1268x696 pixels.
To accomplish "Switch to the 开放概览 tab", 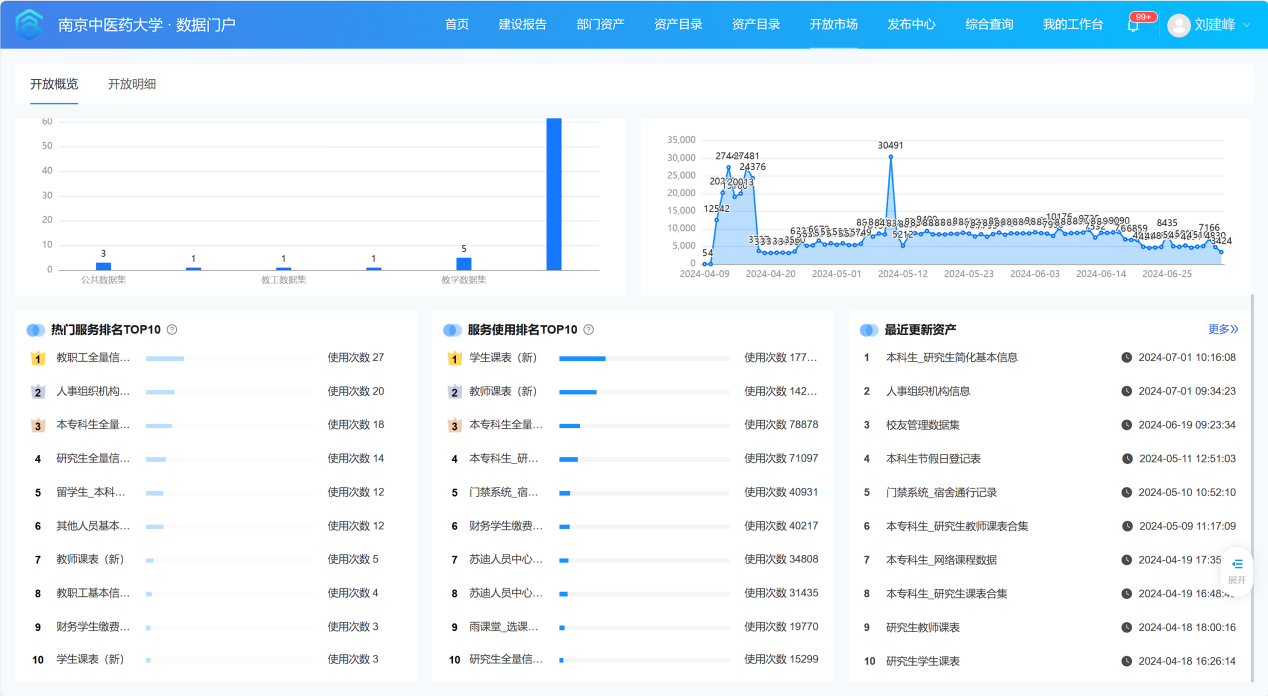I will tap(54, 84).
